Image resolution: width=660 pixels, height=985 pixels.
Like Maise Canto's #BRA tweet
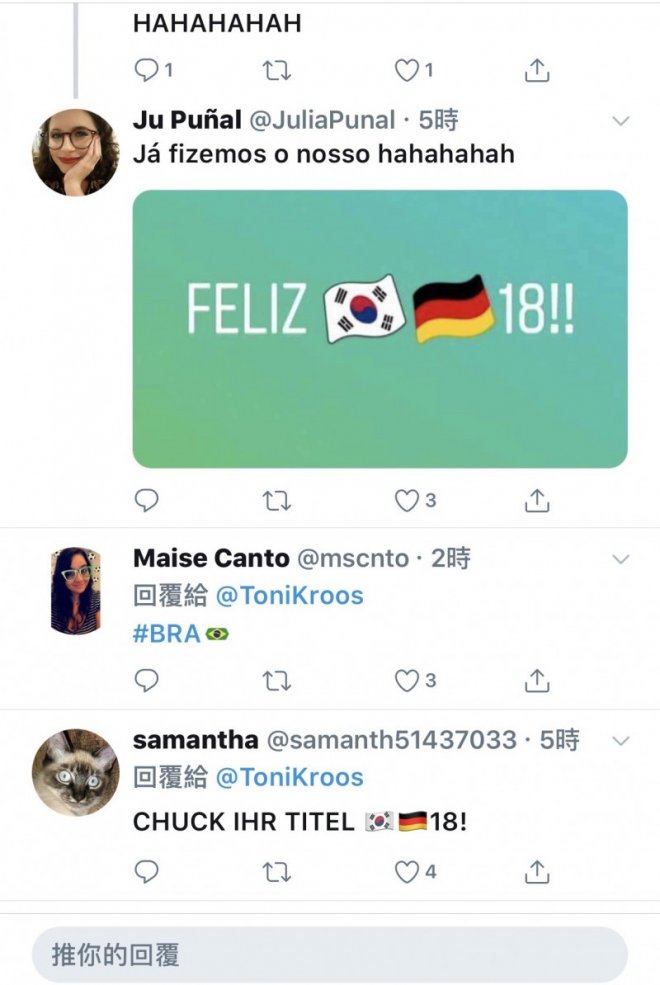407,681
